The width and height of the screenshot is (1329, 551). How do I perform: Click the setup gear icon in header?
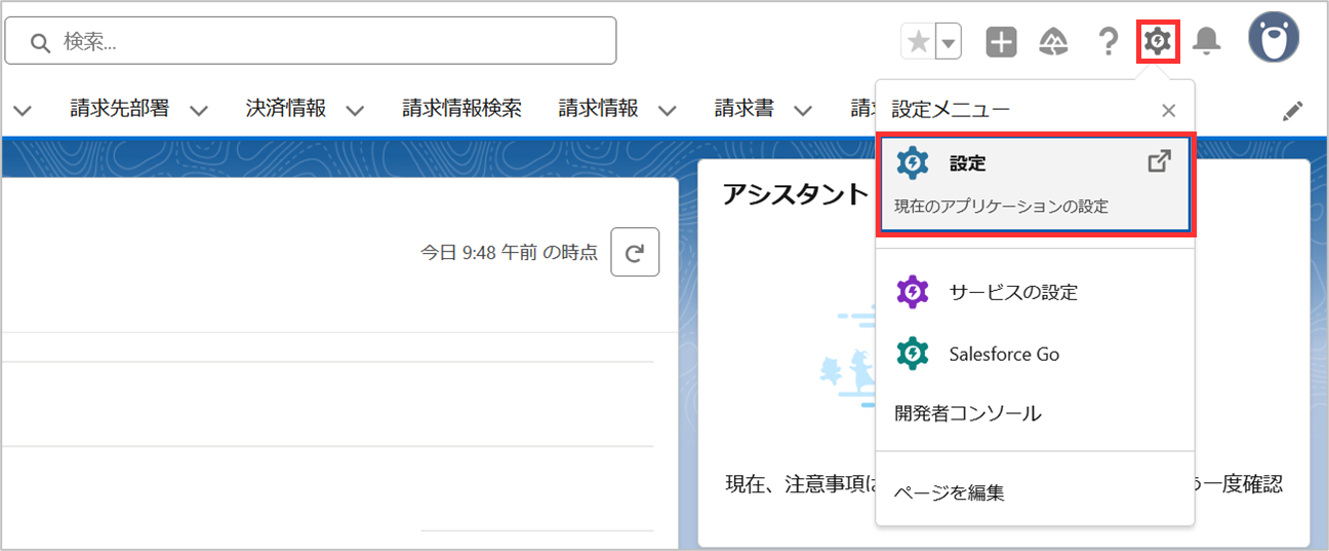click(1157, 41)
